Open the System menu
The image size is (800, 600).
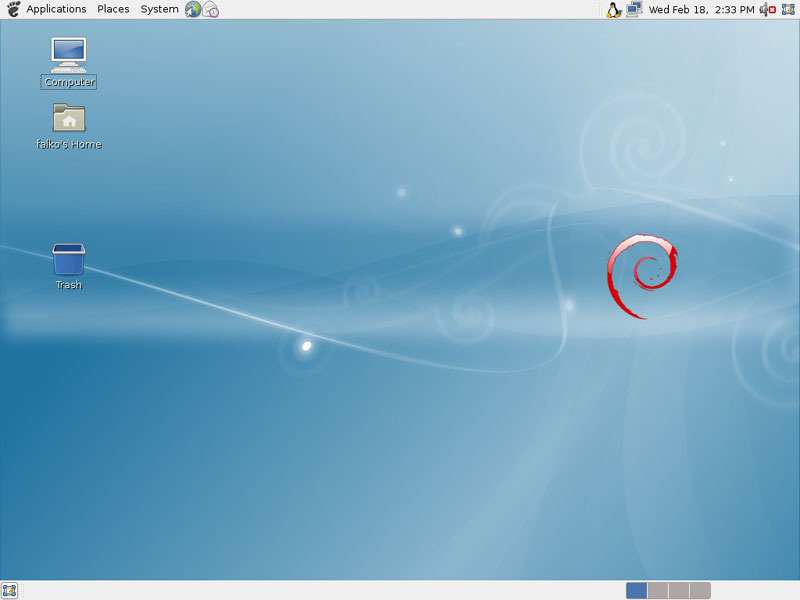(x=159, y=9)
